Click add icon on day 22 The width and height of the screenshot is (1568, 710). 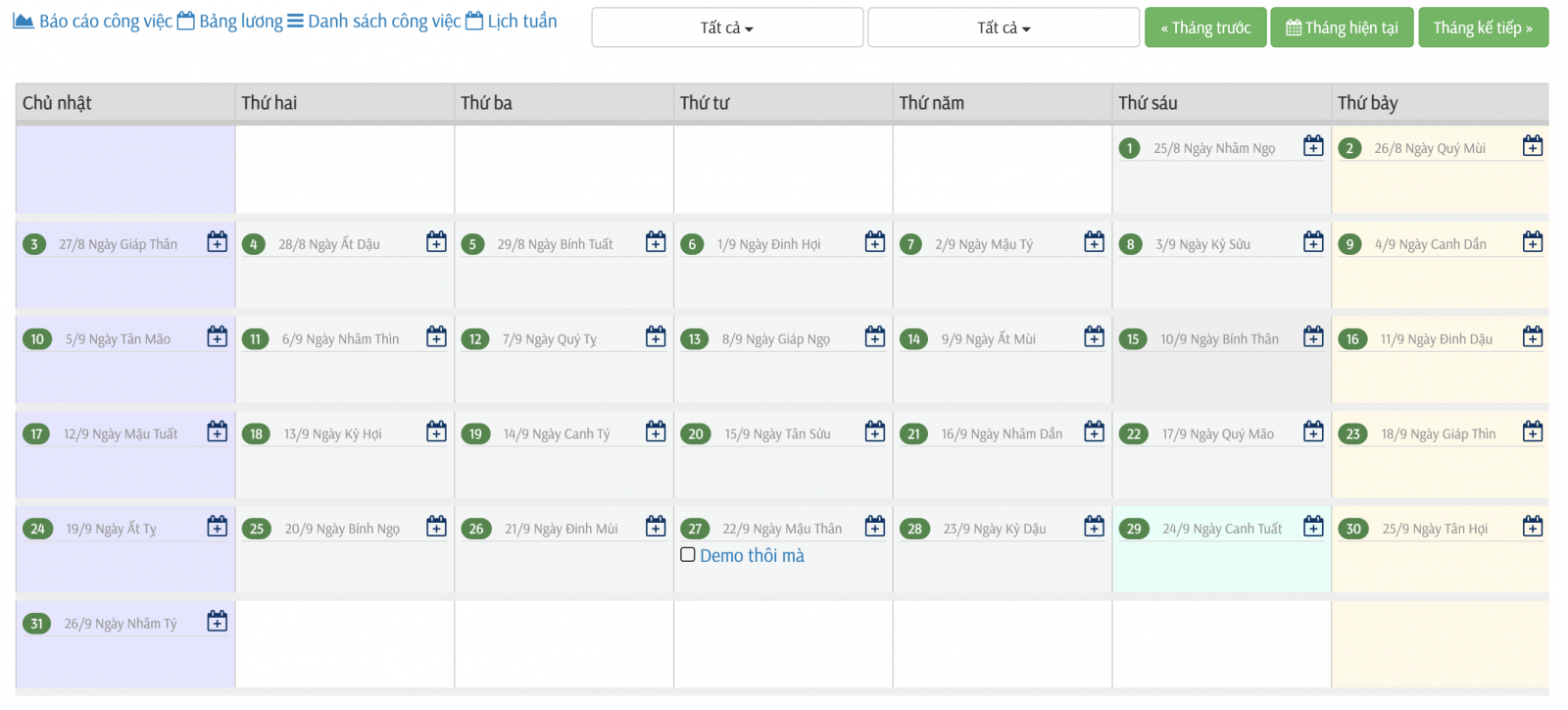coord(1313,431)
